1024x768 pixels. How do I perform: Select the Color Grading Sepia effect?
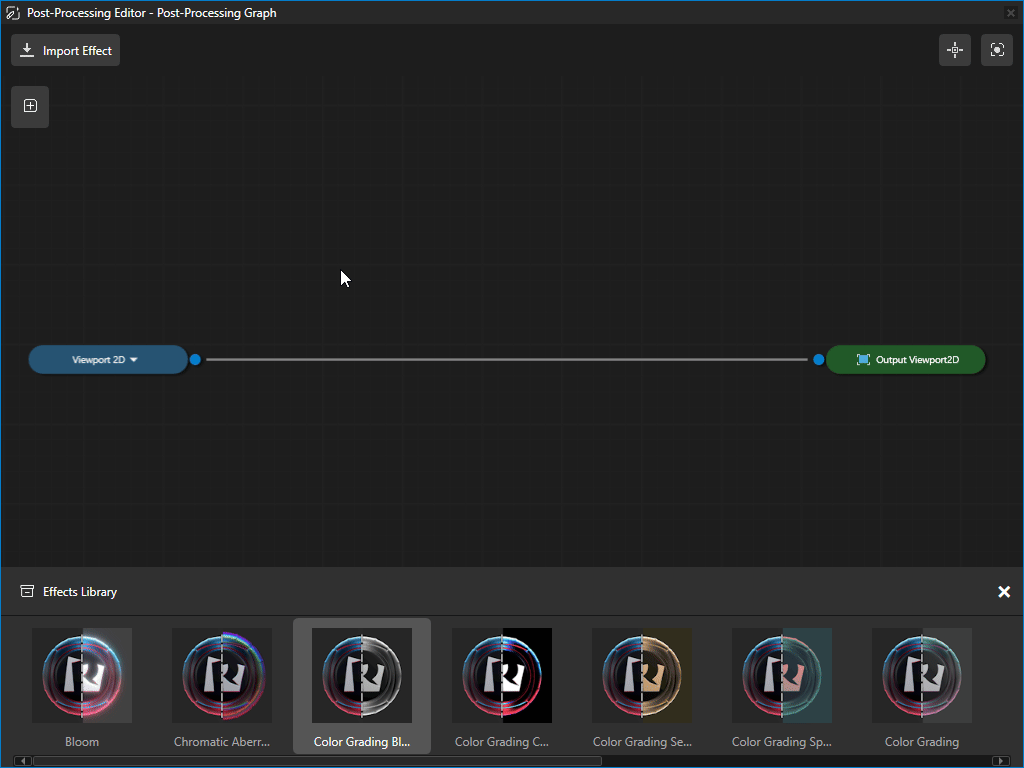[642, 675]
